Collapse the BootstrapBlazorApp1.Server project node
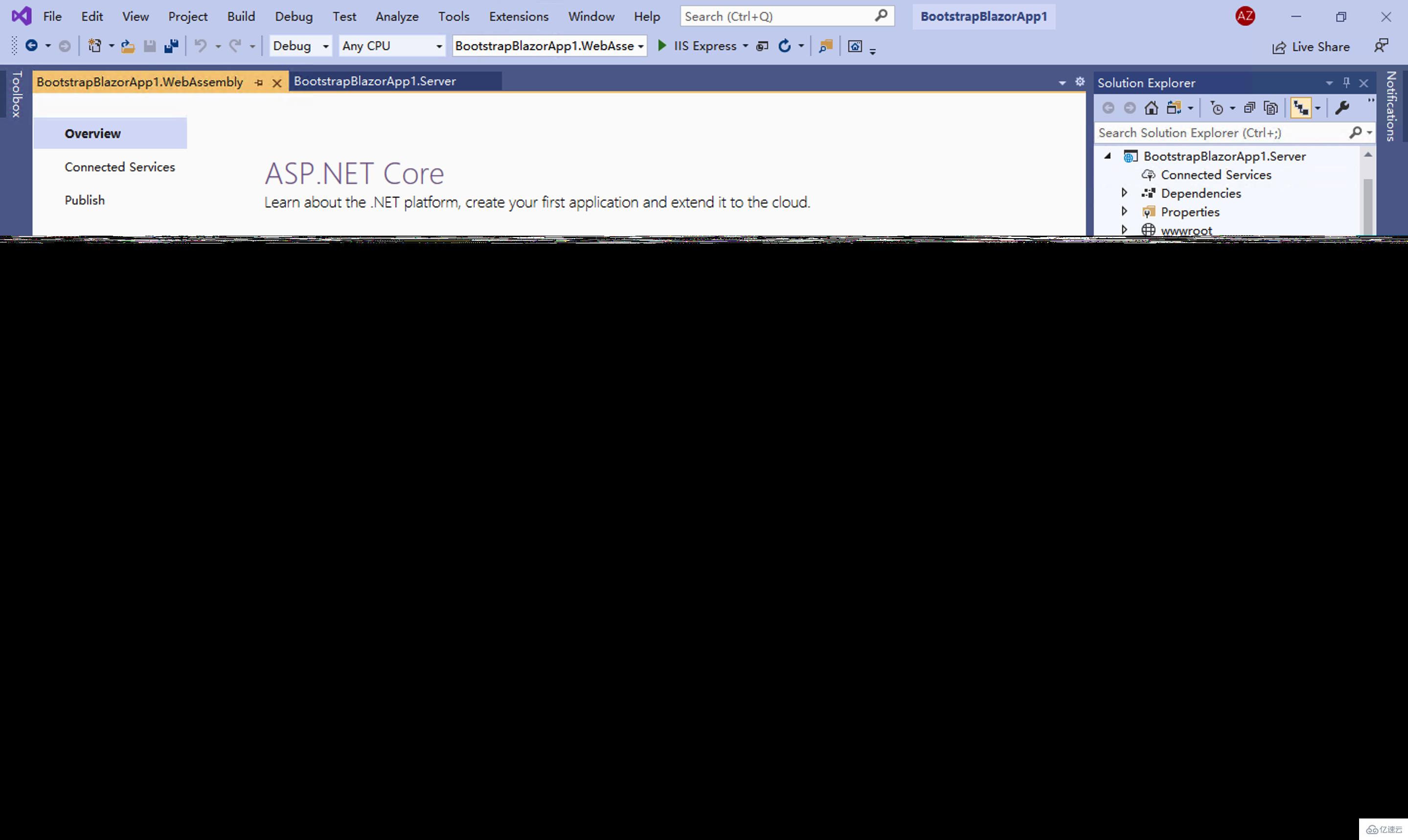The width and height of the screenshot is (1408, 840). 1107,155
